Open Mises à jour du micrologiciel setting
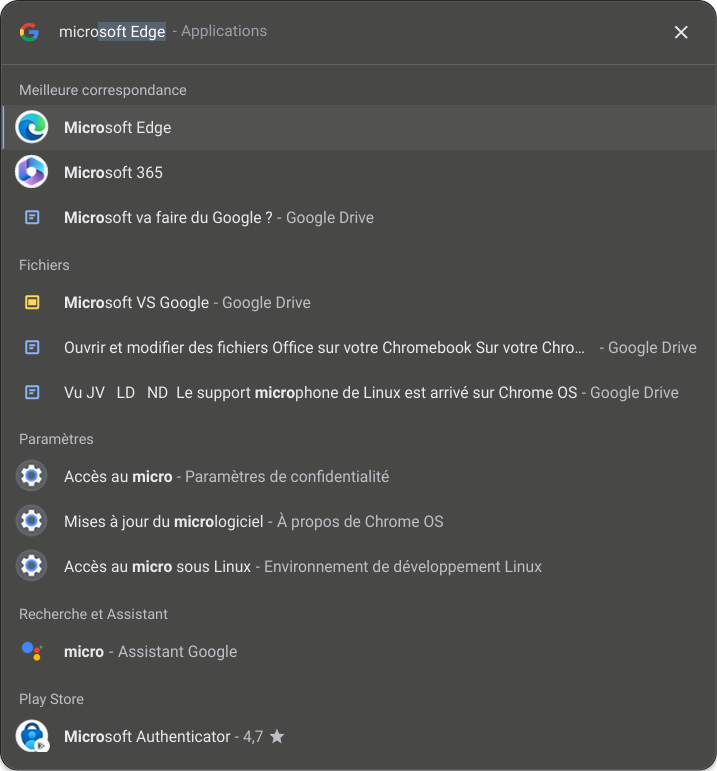Viewport: 717px width, 771px height. click(358, 521)
